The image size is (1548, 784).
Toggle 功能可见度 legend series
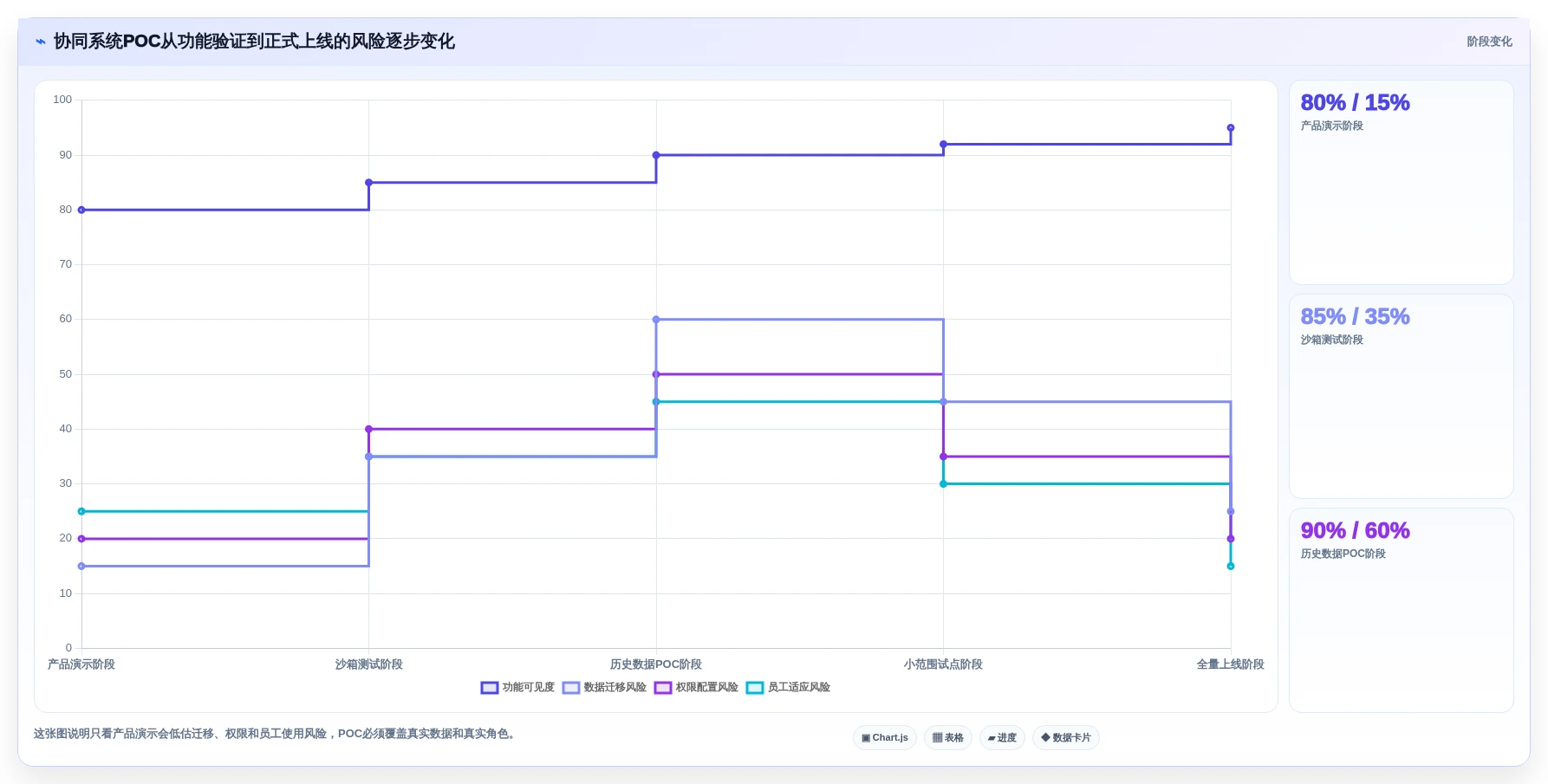(x=517, y=688)
